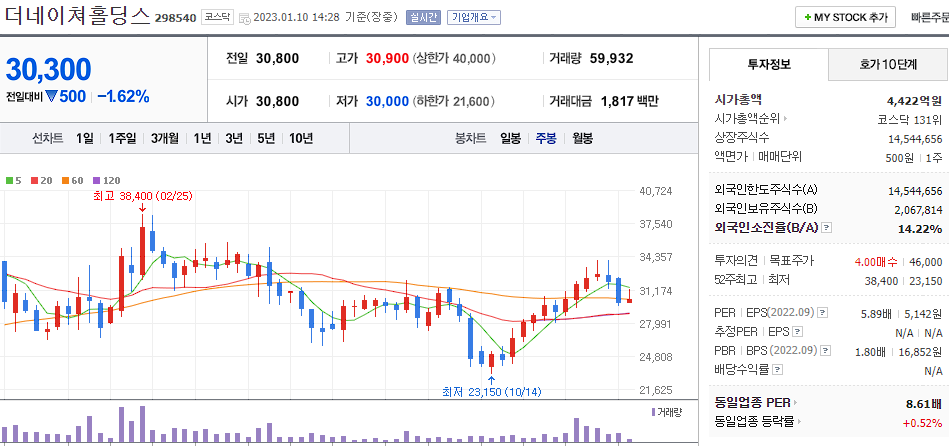
Task: Expand the 시가총액순위 arrow link
Action: [785, 119]
